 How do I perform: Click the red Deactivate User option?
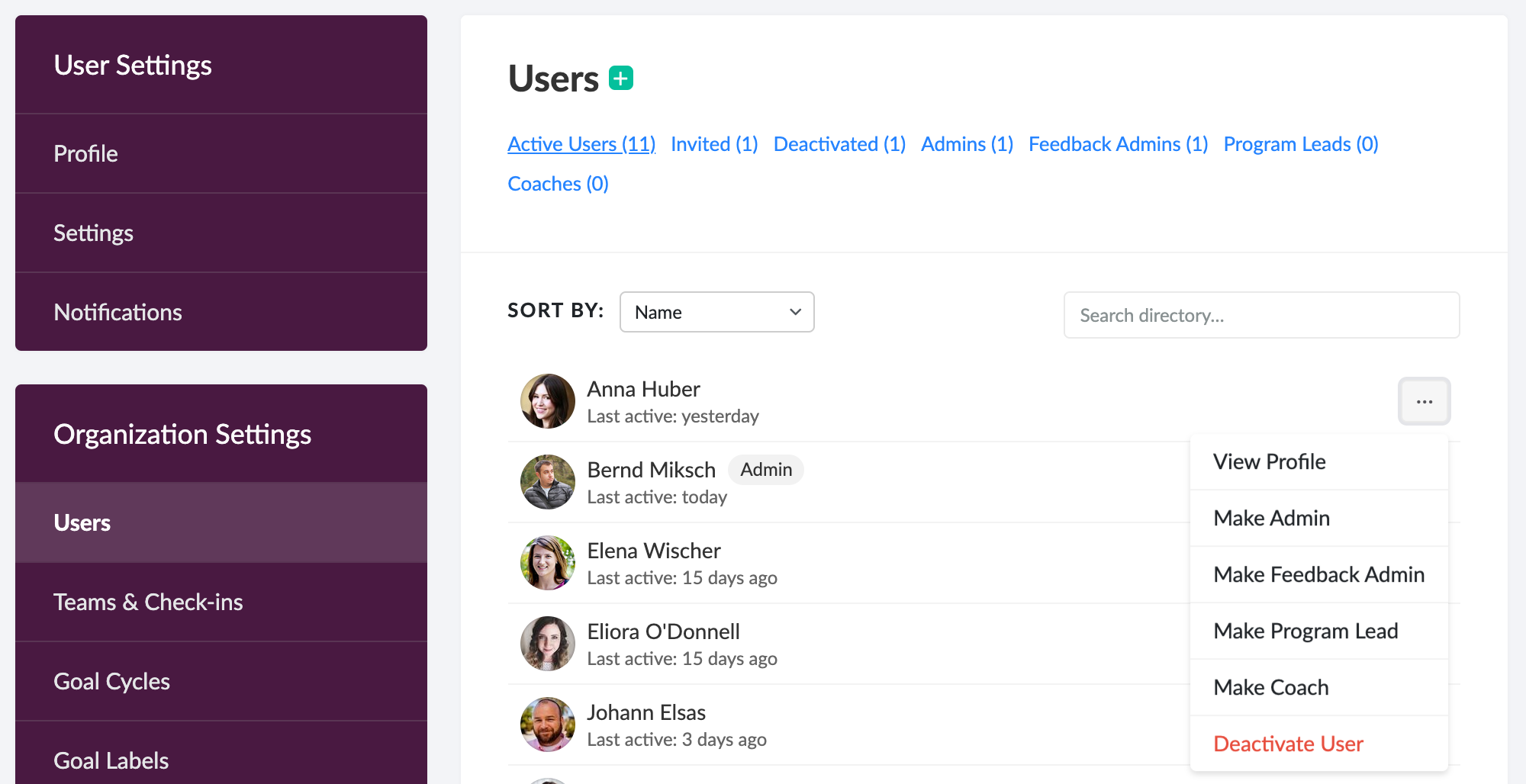point(1319,744)
